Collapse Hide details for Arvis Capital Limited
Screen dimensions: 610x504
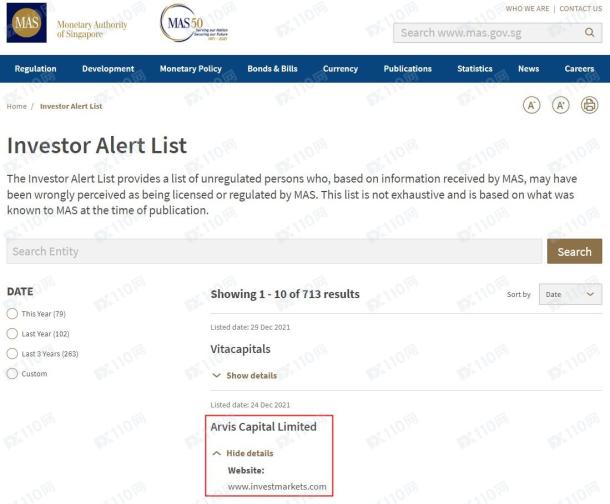click(243, 453)
